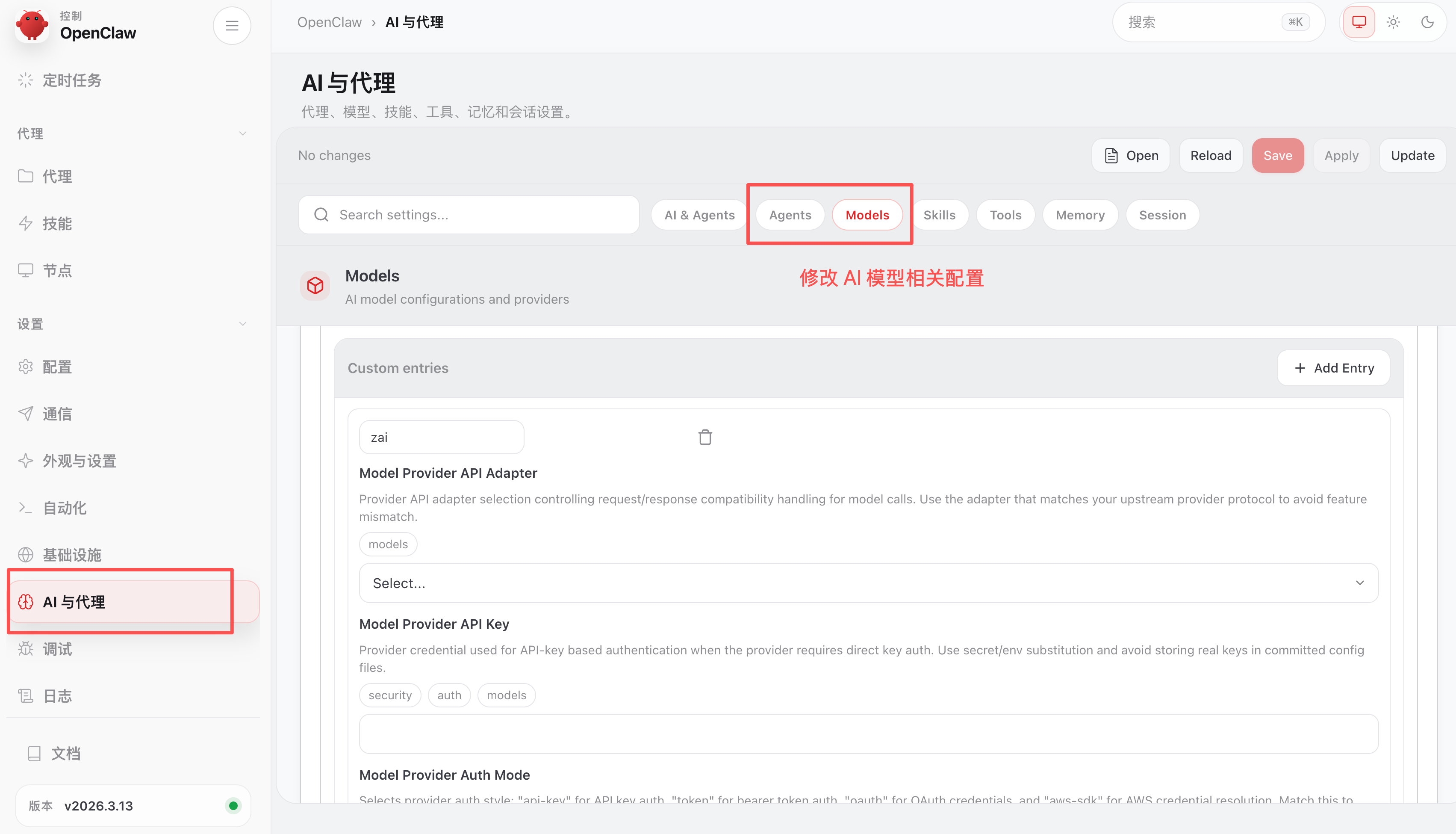This screenshot has width=1456, height=834.
Task: Open 调试 bug icon item in sidebar
Action: (x=57, y=649)
